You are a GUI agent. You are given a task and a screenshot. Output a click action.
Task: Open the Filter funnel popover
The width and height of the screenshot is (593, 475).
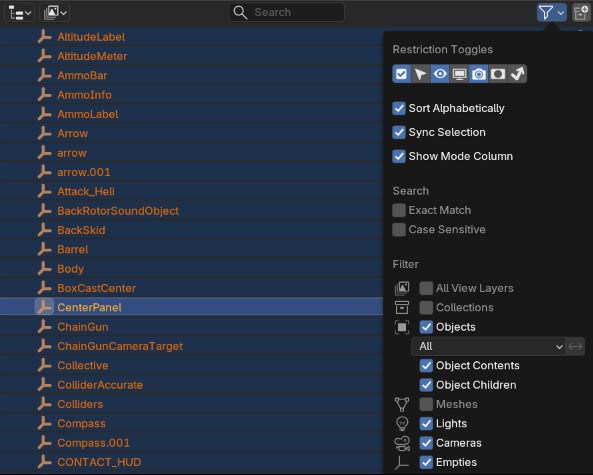point(551,12)
